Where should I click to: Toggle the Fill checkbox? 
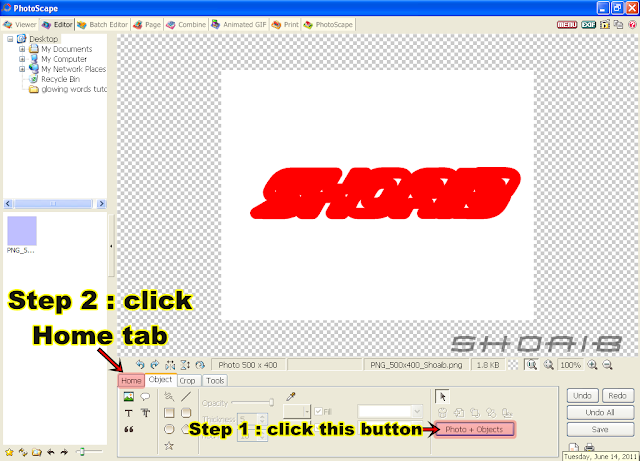point(319,412)
